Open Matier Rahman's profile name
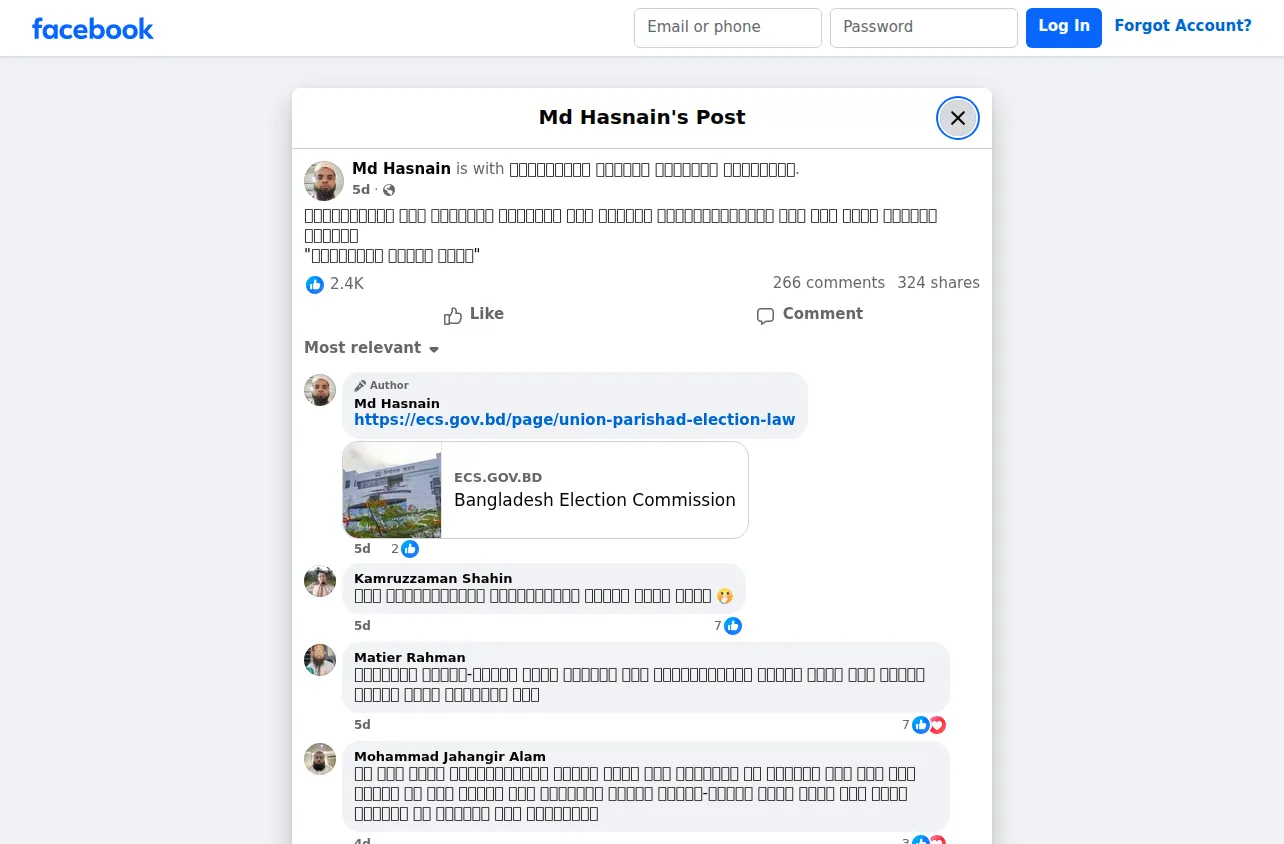Image resolution: width=1284 pixels, height=844 pixels. [410, 658]
